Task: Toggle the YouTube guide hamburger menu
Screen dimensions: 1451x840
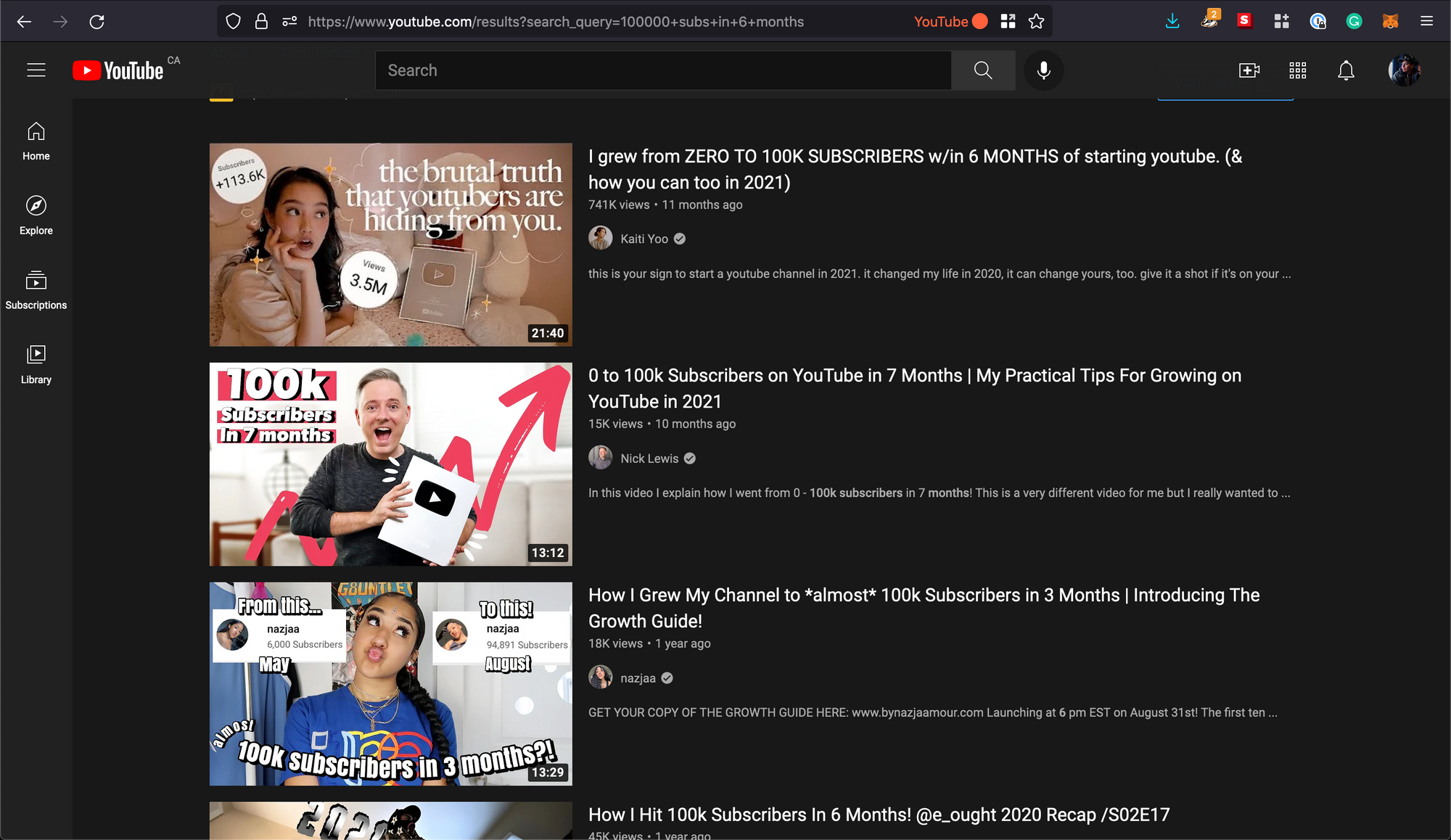Action: tap(36, 70)
